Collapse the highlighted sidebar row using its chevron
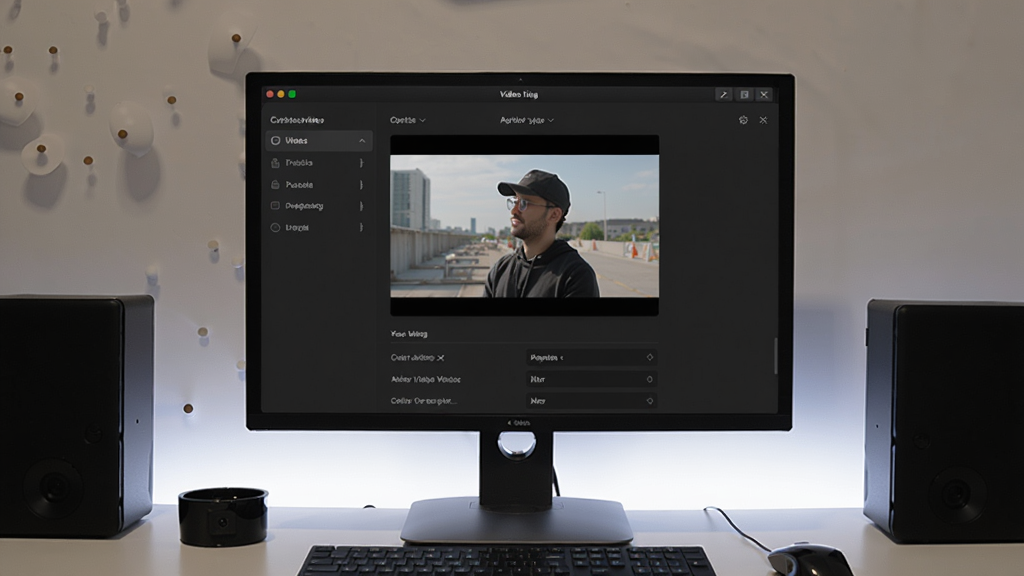Image resolution: width=1024 pixels, height=576 pixels. [362, 140]
